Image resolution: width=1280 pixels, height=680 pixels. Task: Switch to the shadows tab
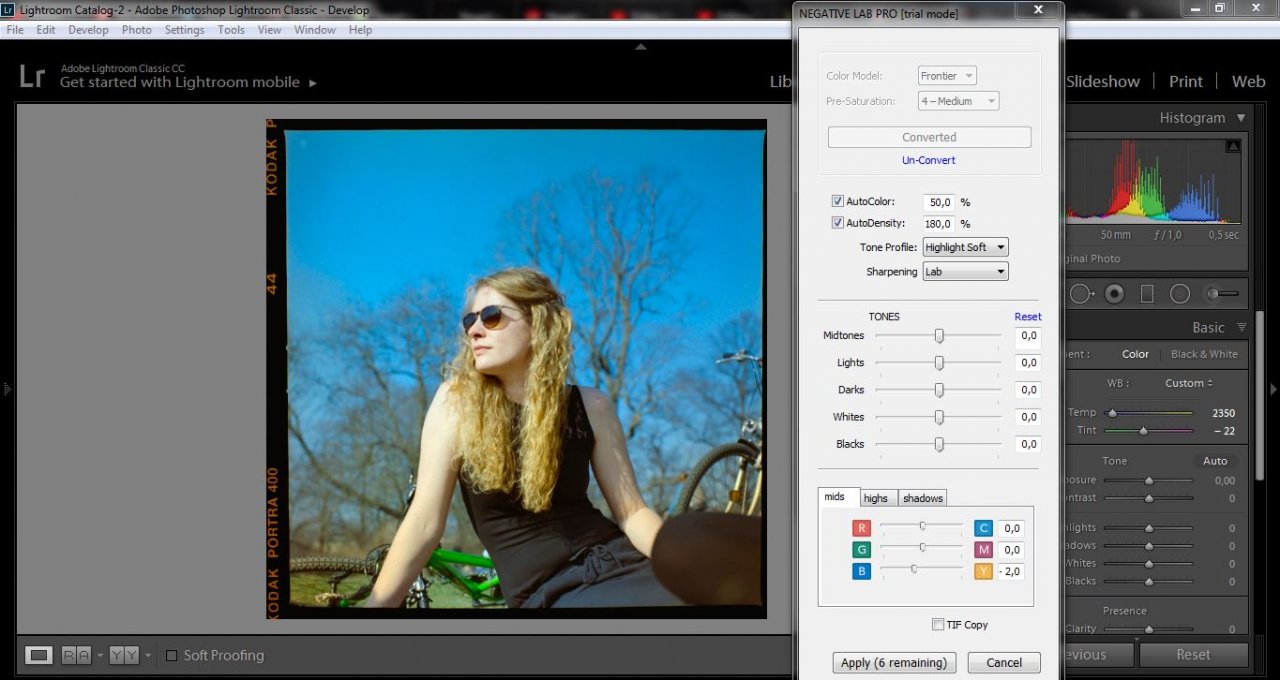(x=922, y=498)
